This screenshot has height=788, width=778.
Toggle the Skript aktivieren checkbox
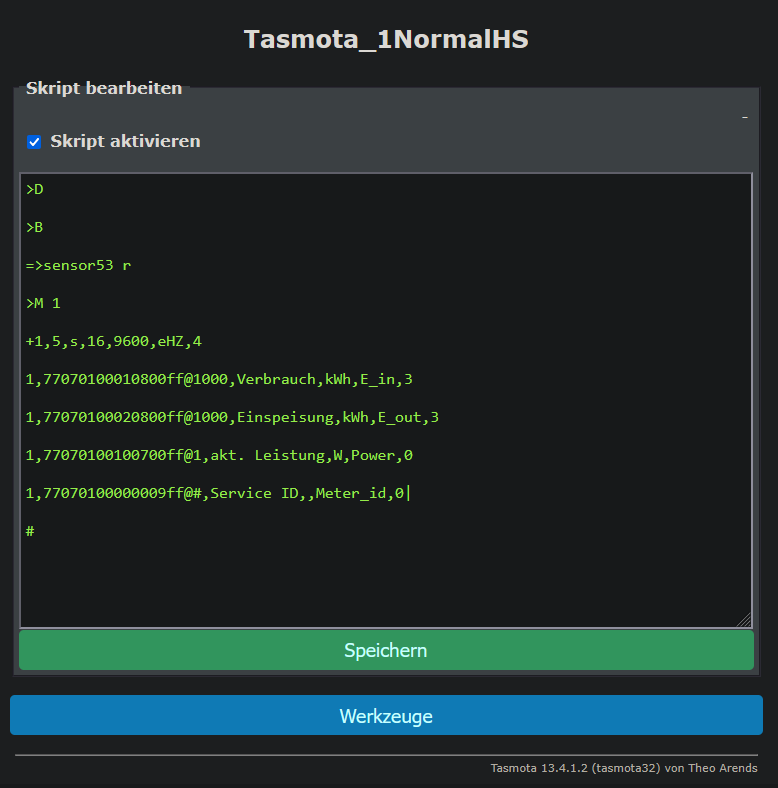[34, 142]
